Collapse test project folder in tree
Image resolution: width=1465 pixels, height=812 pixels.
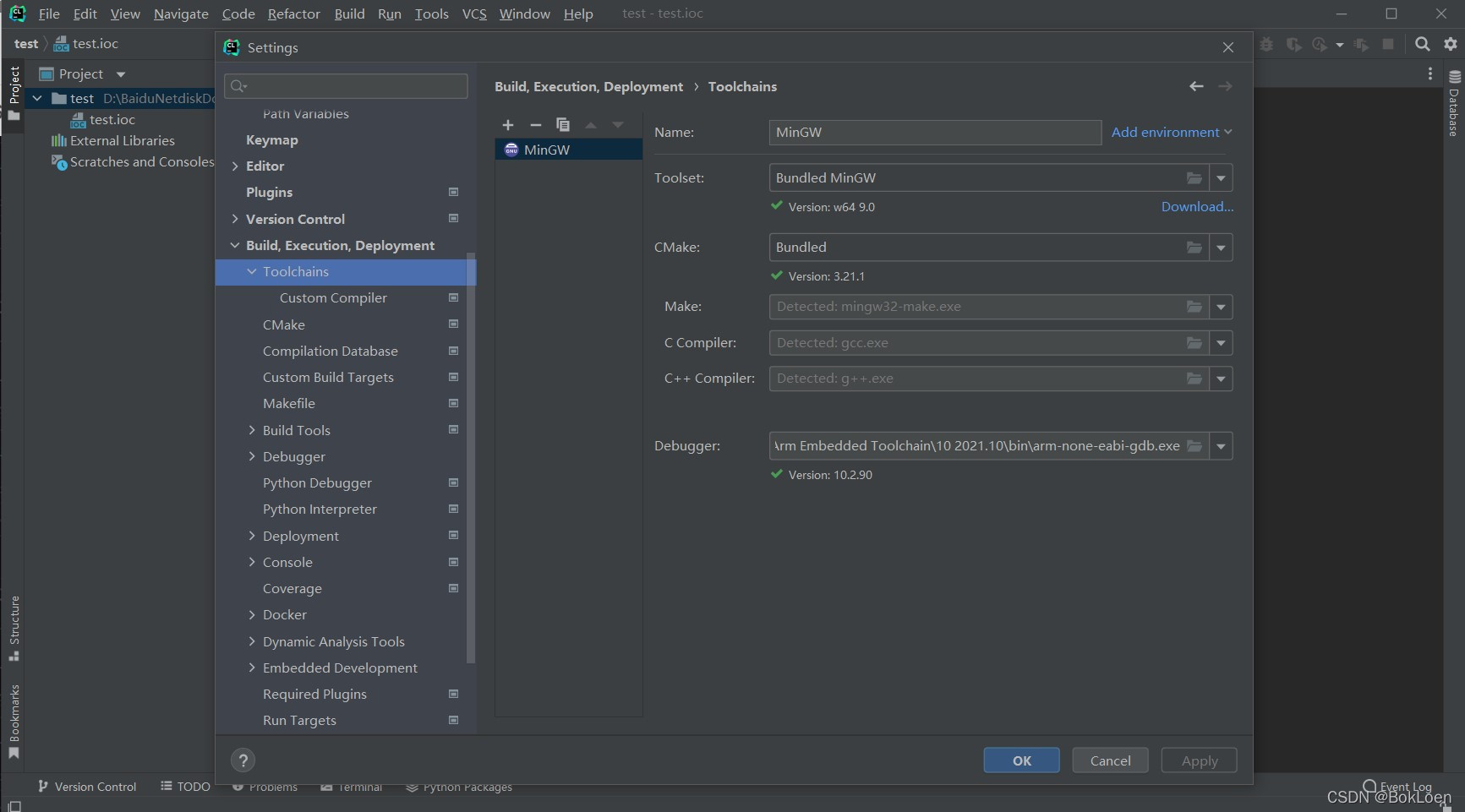point(37,98)
